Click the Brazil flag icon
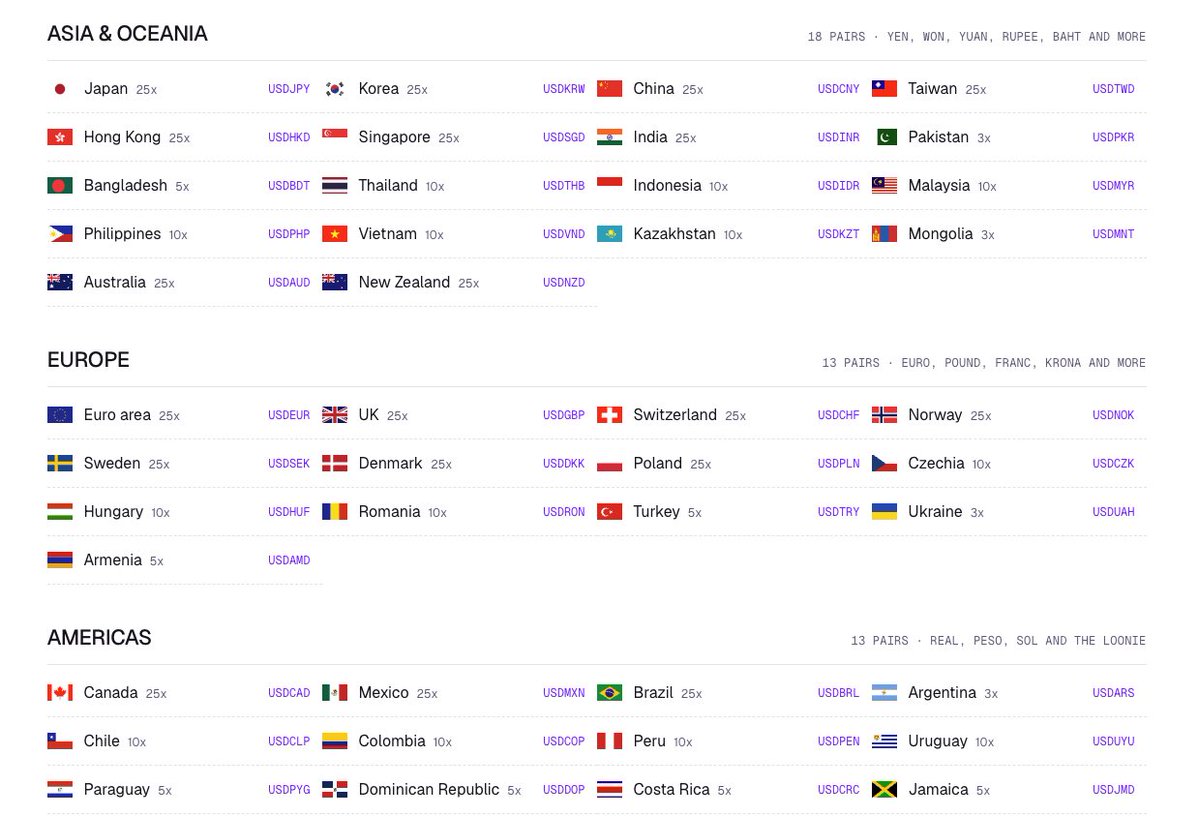 pyautogui.click(x=609, y=692)
